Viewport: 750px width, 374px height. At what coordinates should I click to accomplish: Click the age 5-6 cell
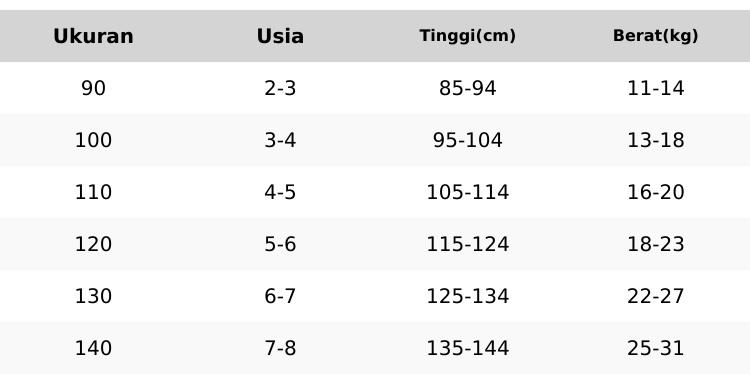(280, 244)
